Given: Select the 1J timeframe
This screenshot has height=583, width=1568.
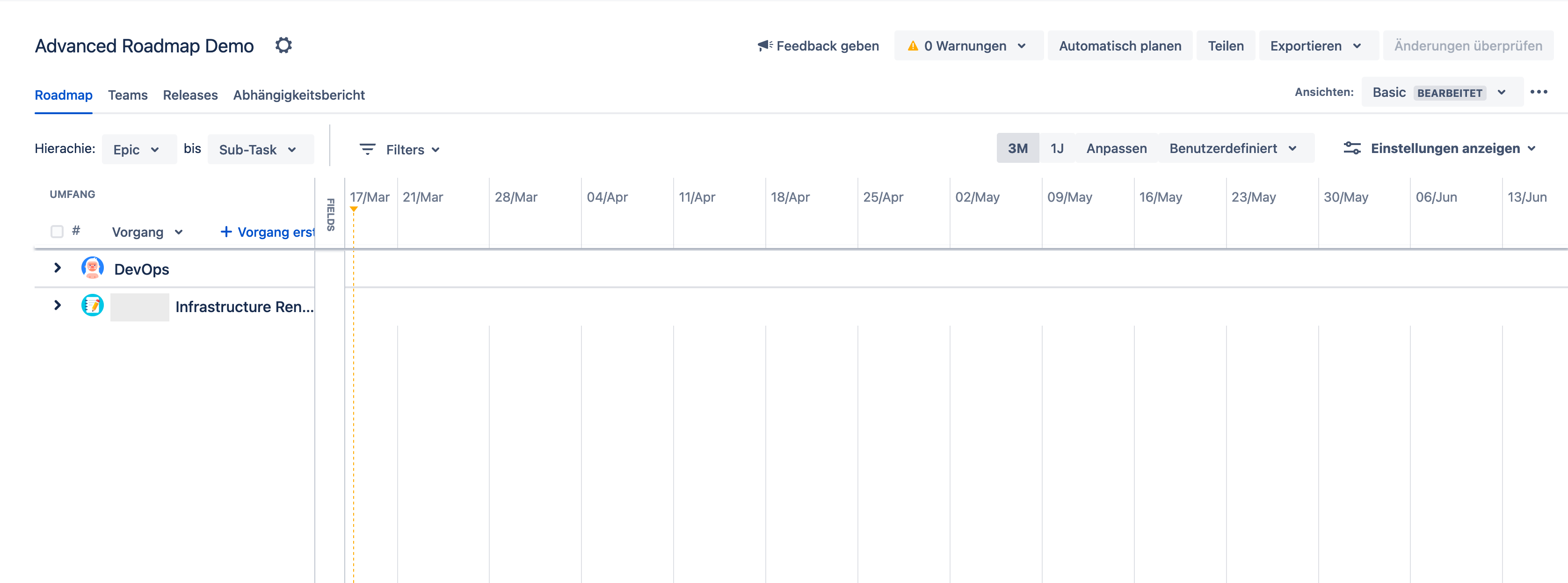Looking at the screenshot, I should click(1057, 148).
